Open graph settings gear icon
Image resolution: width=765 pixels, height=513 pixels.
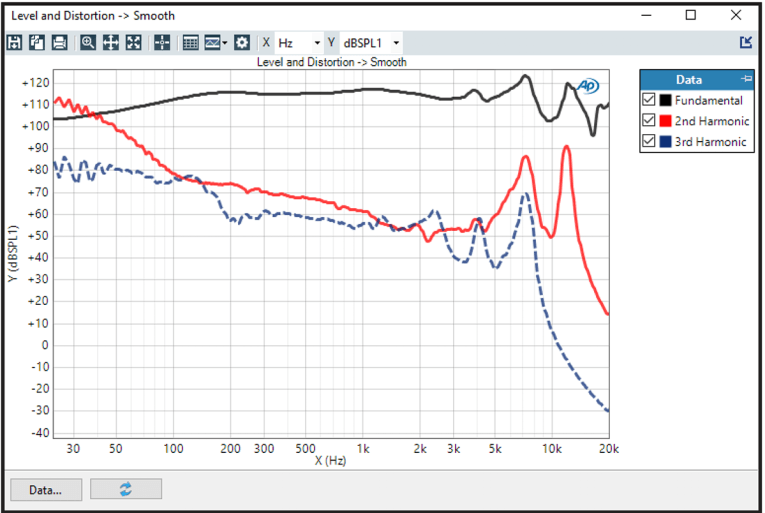[242, 43]
